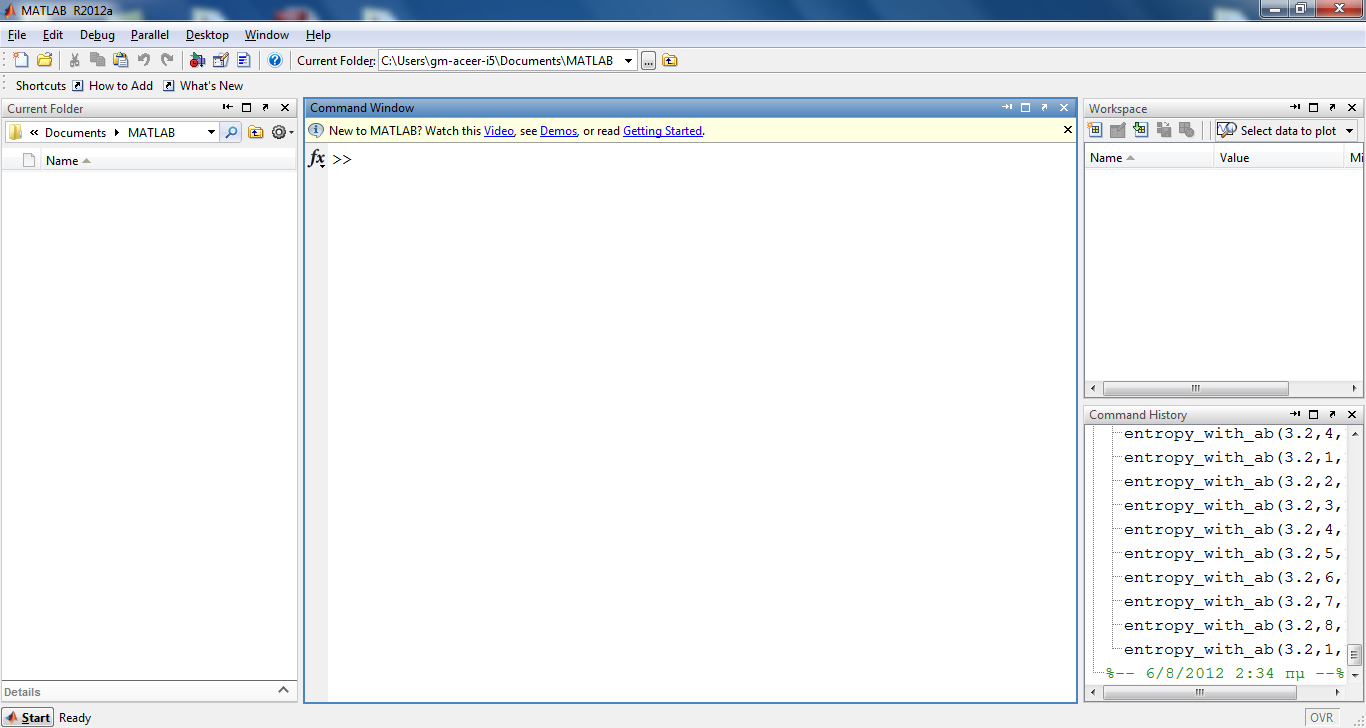Click the Workspace horizontal scrollbar
Image resolution: width=1366 pixels, height=728 pixels.
(x=1195, y=389)
